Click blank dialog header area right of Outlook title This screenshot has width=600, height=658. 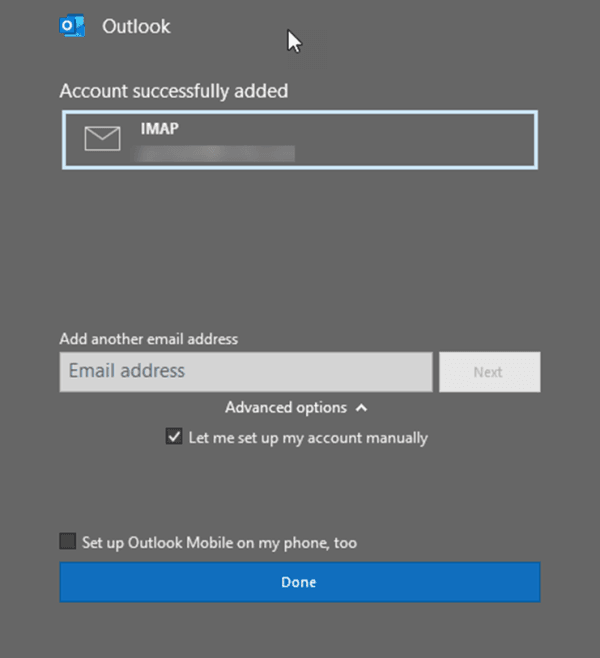pos(420,27)
